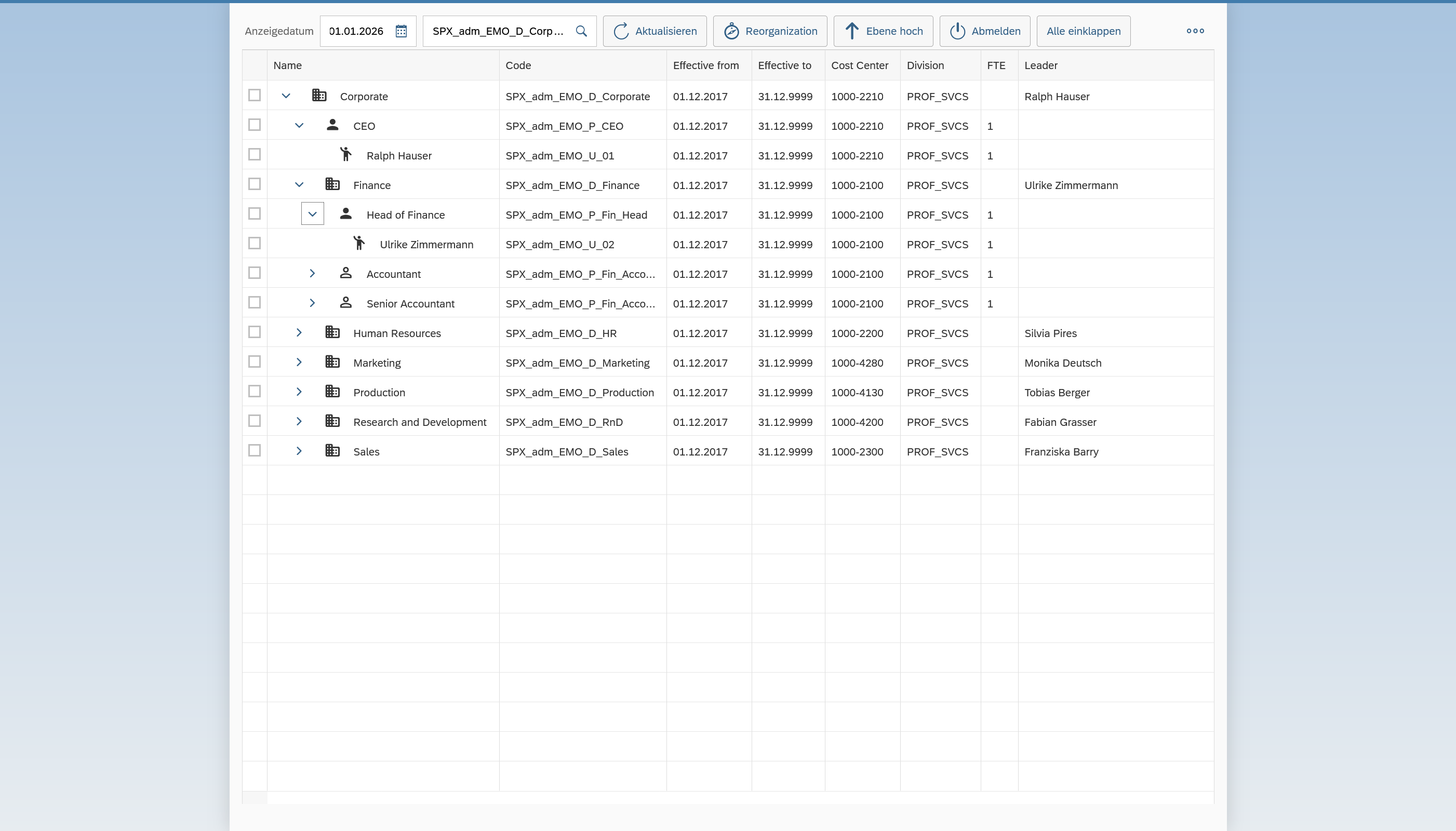Click the search magnifier icon
This screenshot has height=831, width=1456.
(x=581, y=31)
